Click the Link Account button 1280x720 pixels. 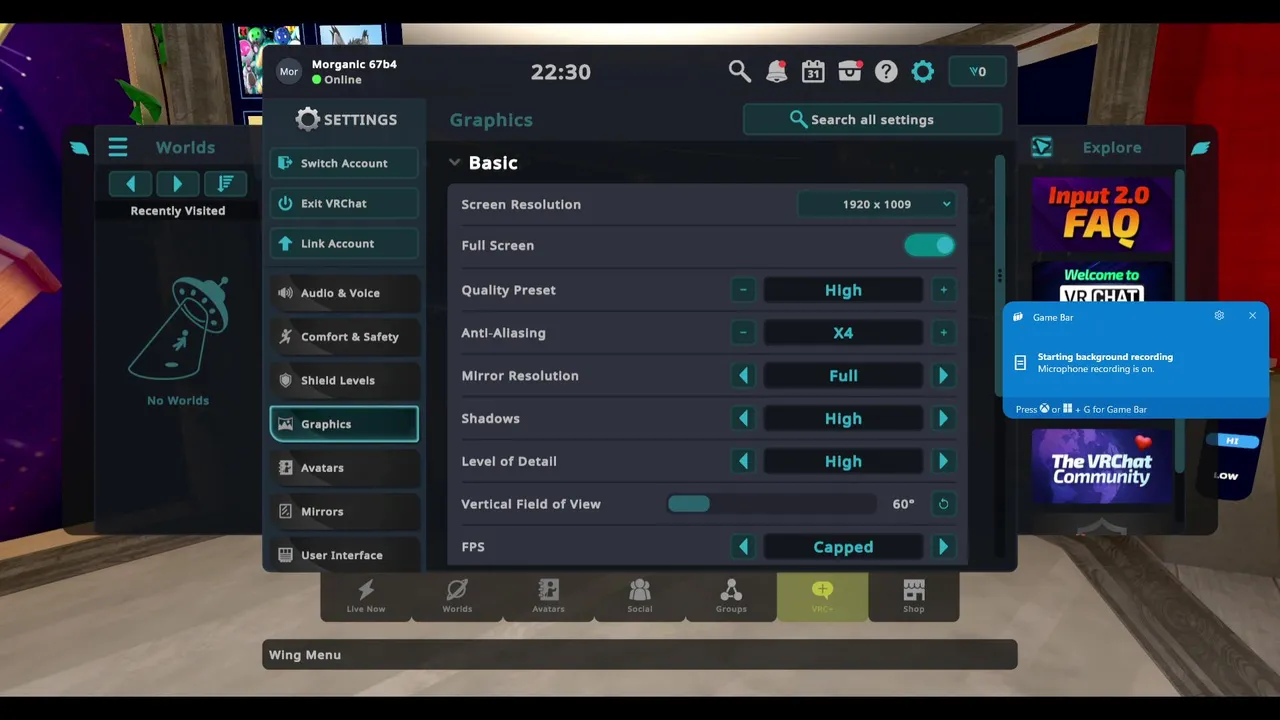pyautogui.click(x=344, y=243)
